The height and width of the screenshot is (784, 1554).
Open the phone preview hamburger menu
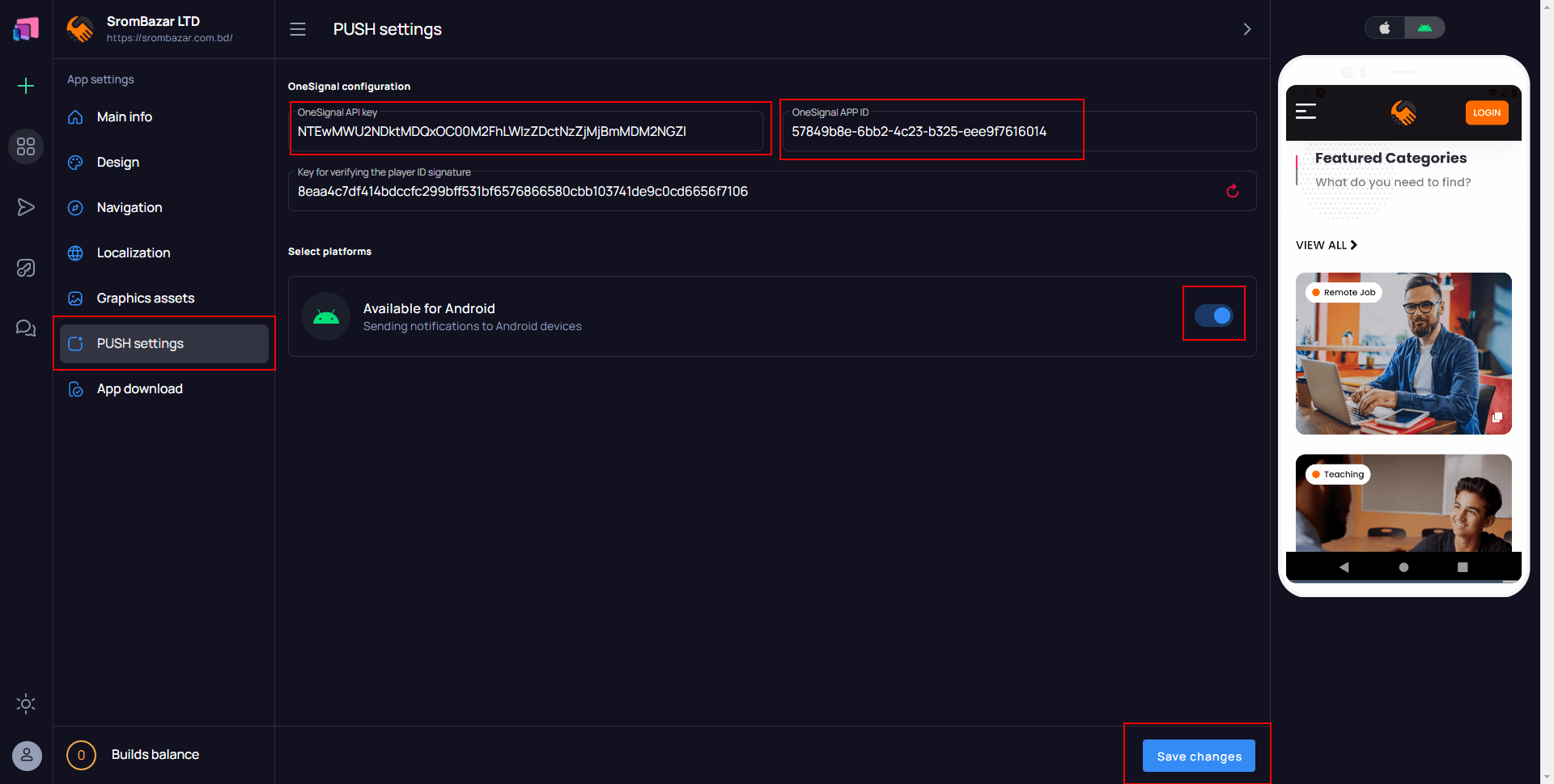click(x=1306, y=112)
